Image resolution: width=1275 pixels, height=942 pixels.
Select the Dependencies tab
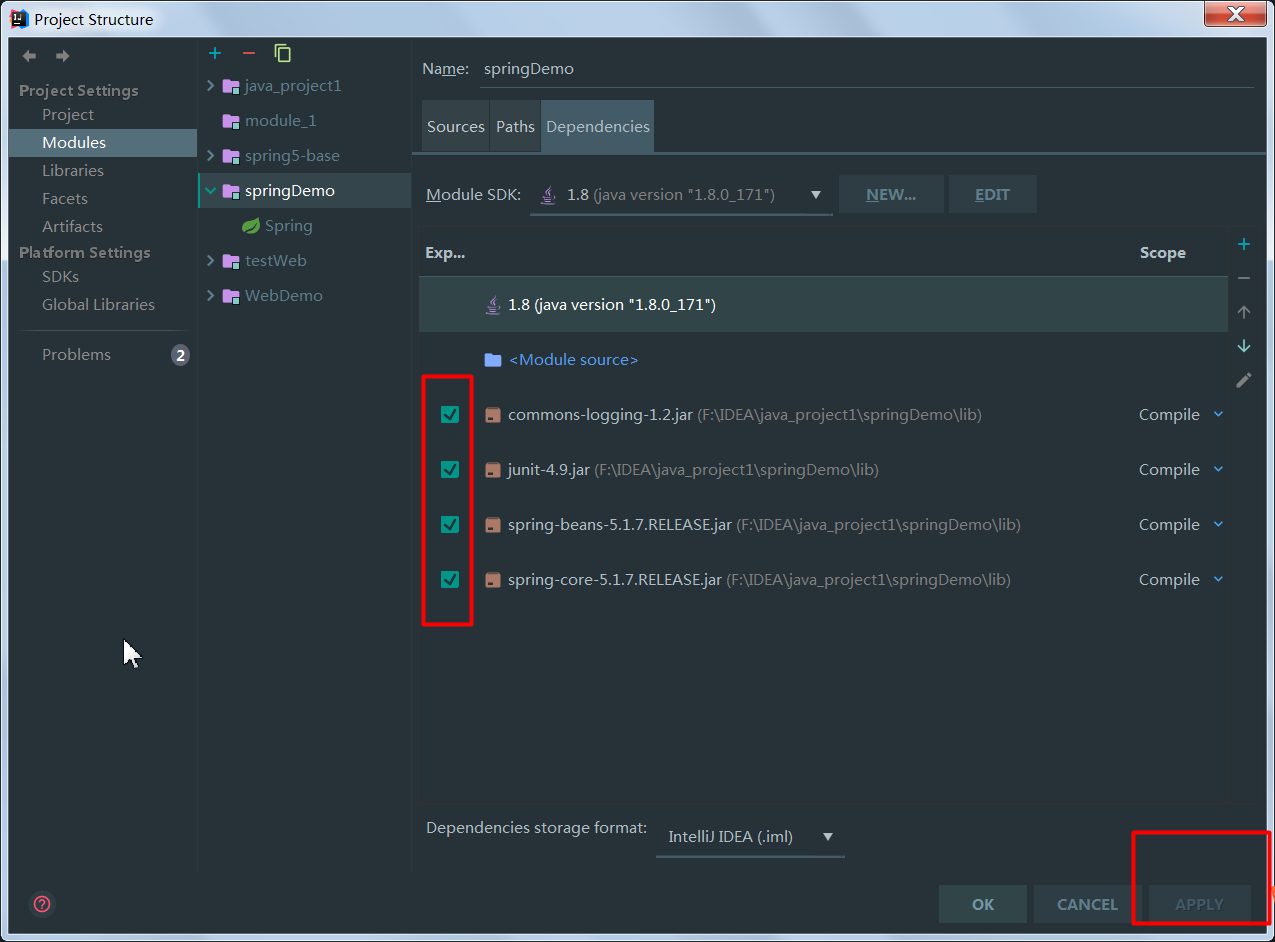pos(598,127)
